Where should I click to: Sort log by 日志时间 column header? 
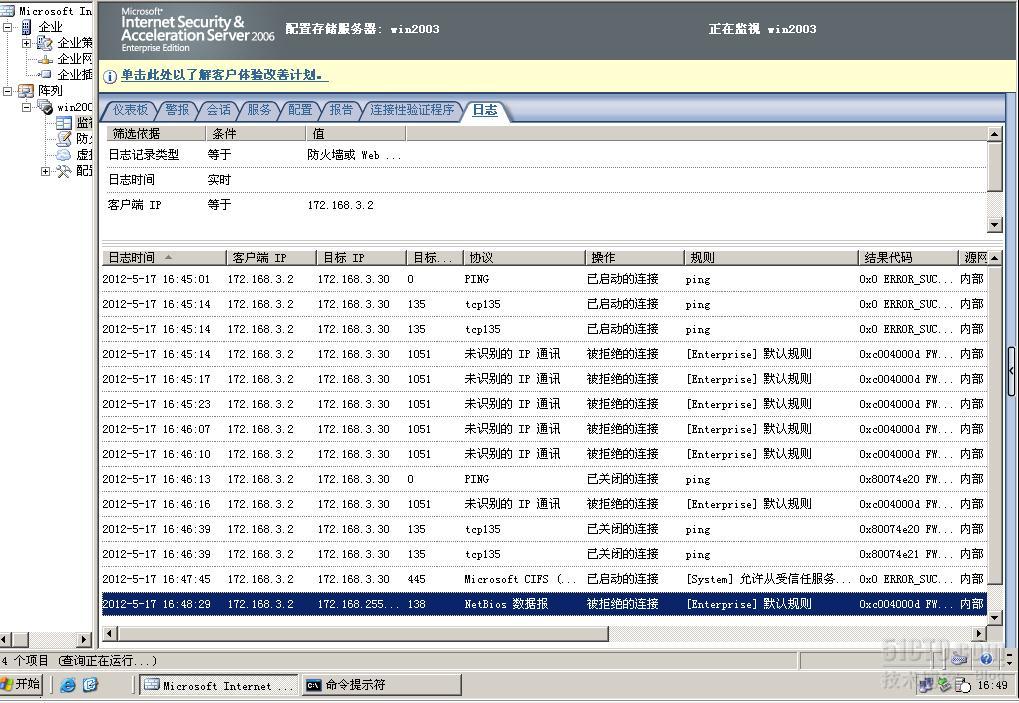coord(164,258)
